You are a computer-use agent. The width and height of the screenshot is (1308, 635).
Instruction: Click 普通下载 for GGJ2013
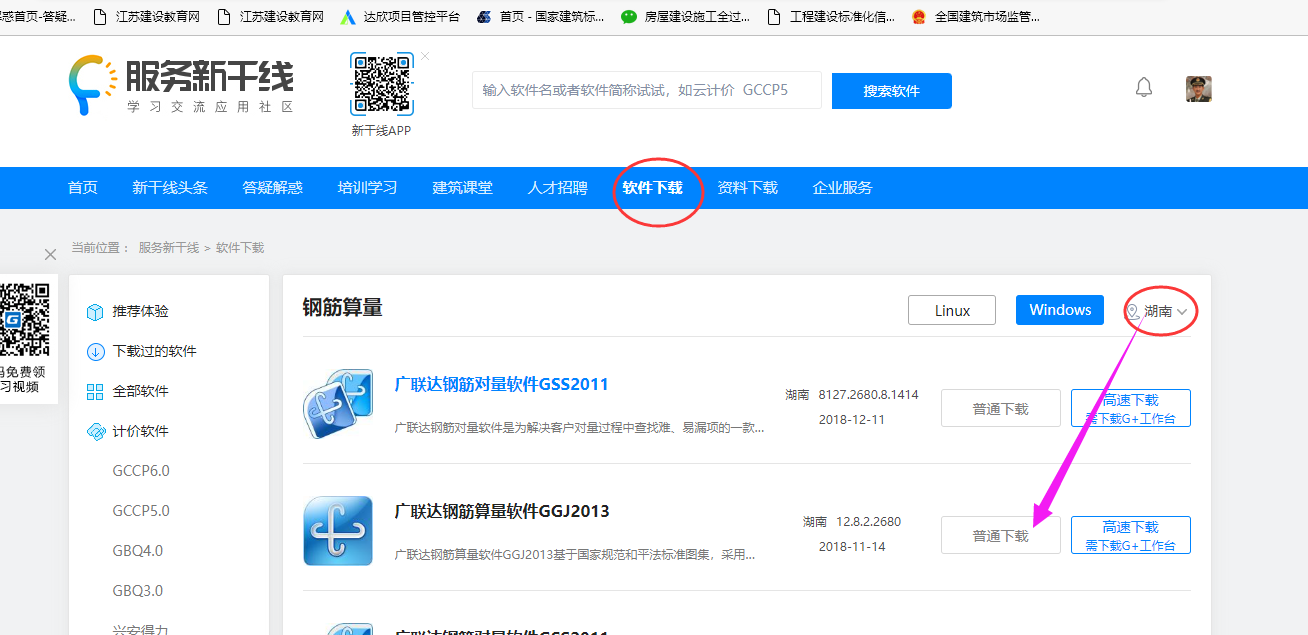click(1001, 535)
